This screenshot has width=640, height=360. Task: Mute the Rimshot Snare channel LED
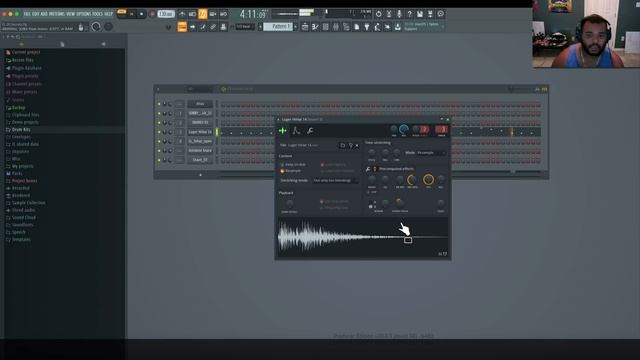click(x=159, y=151)
